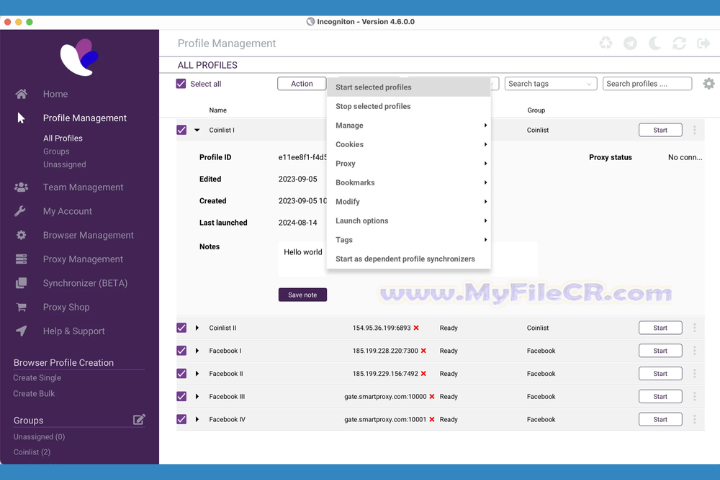The width and height of the screenshot is (720, 480).
Task: Toggle dark mode moon icon
Action: (x=655, y=43)
